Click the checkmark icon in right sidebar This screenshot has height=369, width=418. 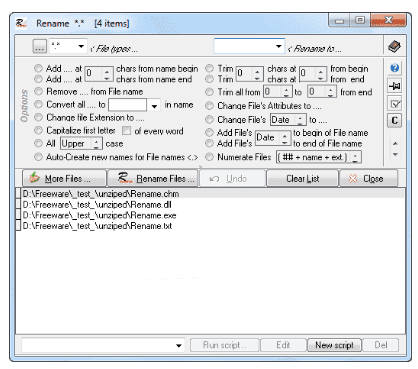click(395, 104)
